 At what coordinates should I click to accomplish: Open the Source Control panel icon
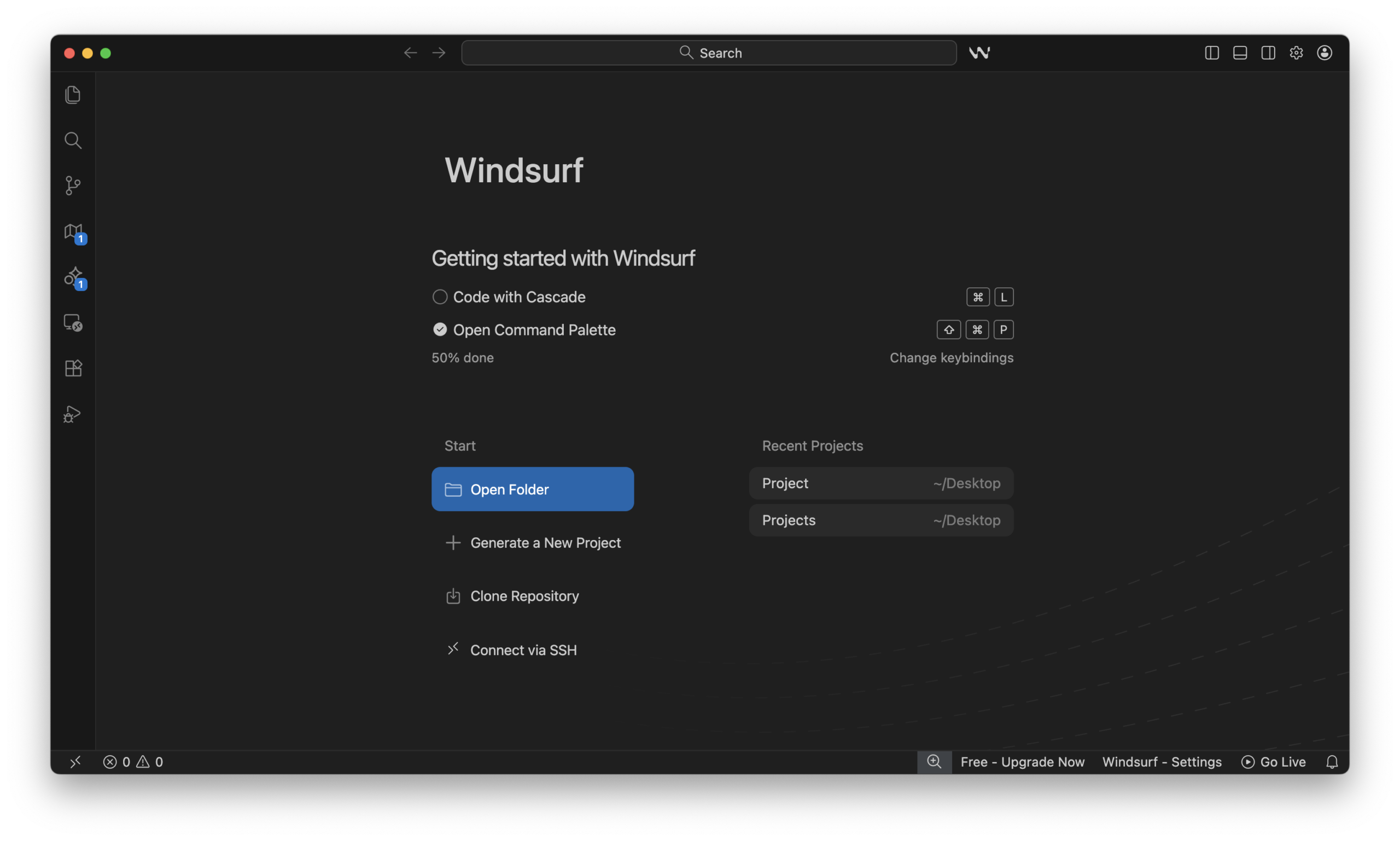(73, 185)
